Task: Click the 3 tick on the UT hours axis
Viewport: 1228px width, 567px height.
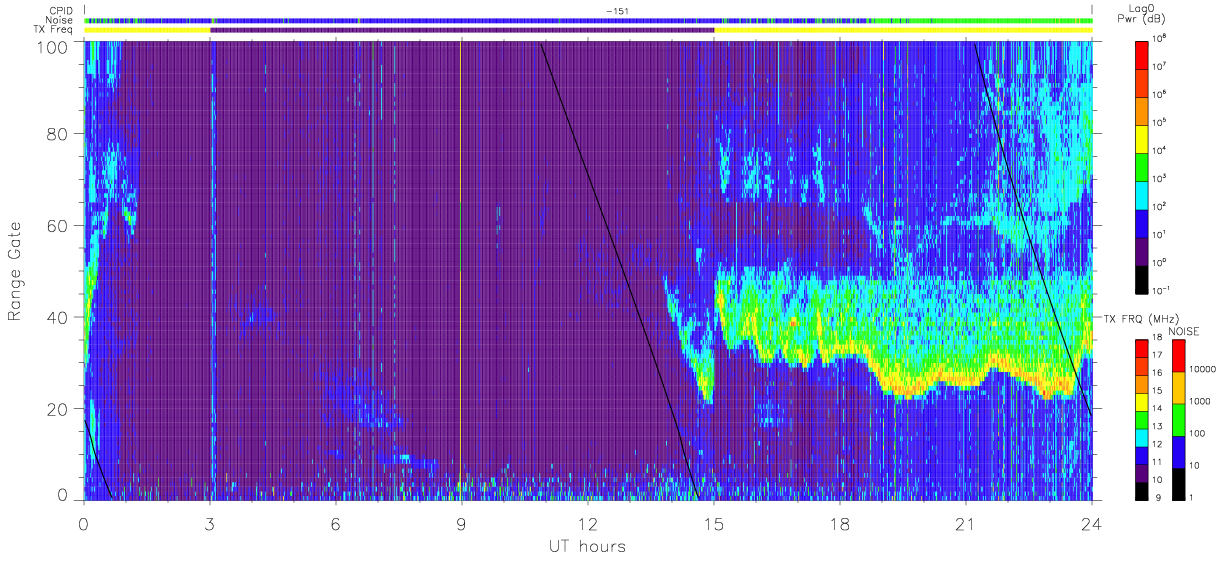Action: [210, 523]
